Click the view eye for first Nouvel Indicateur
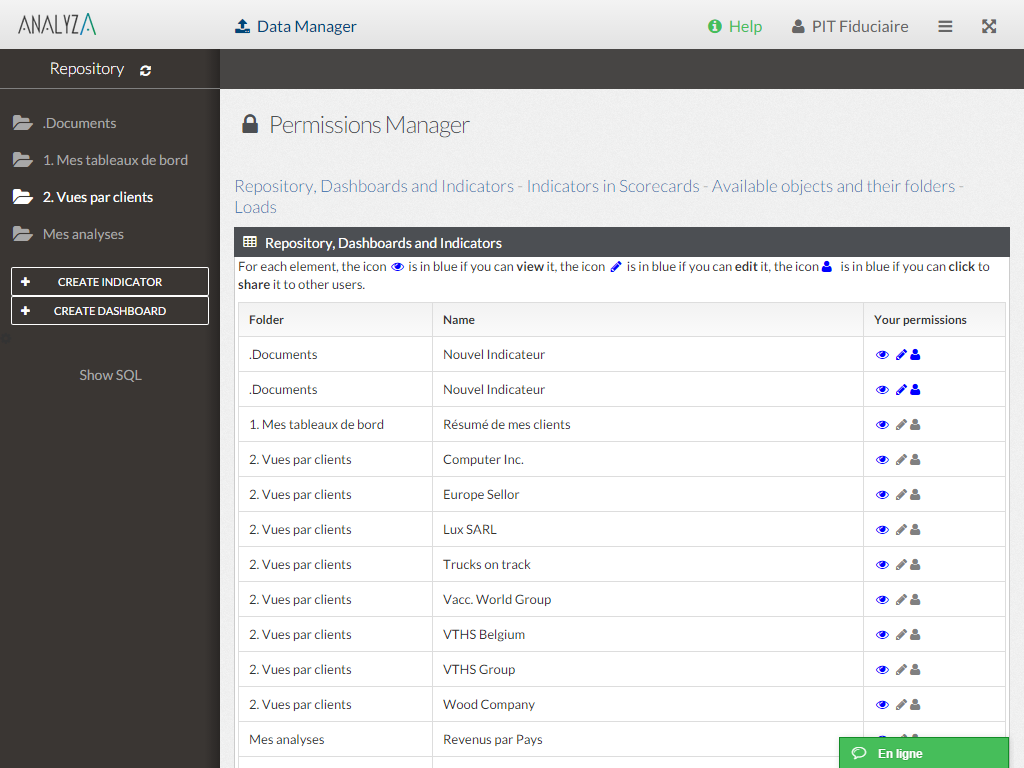 coord(882,355)
